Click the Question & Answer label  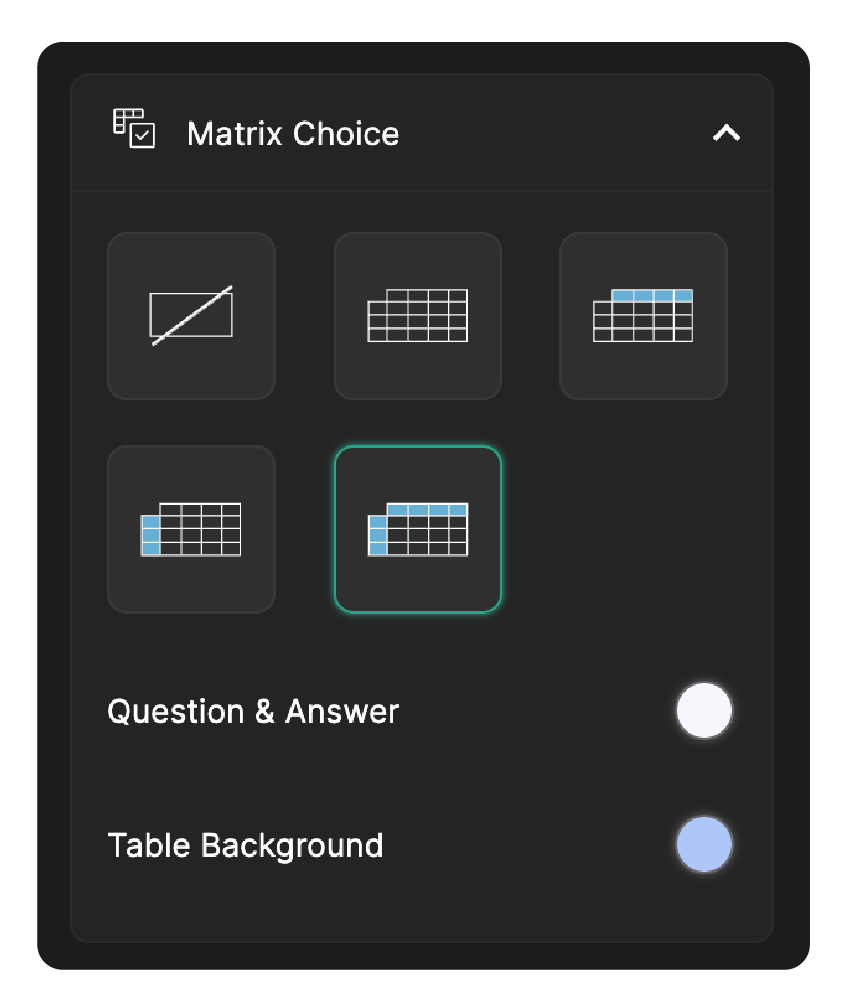[x=252, y=711]
